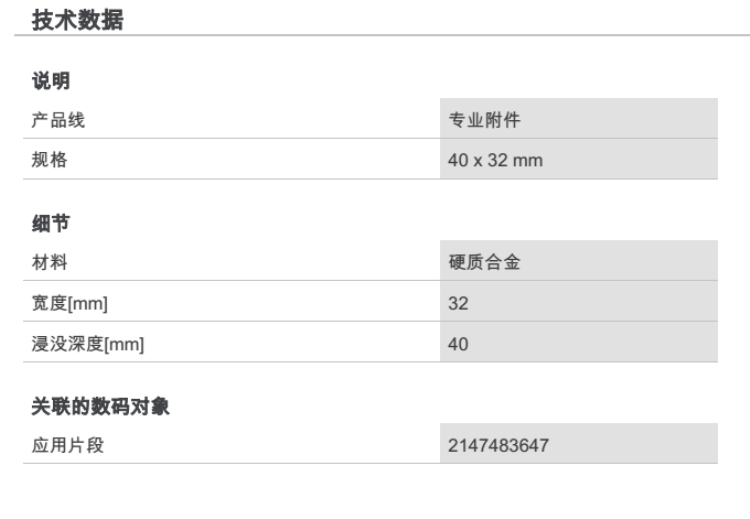
Task: Click the [mm] unit after 宽度
Action: 89,305
